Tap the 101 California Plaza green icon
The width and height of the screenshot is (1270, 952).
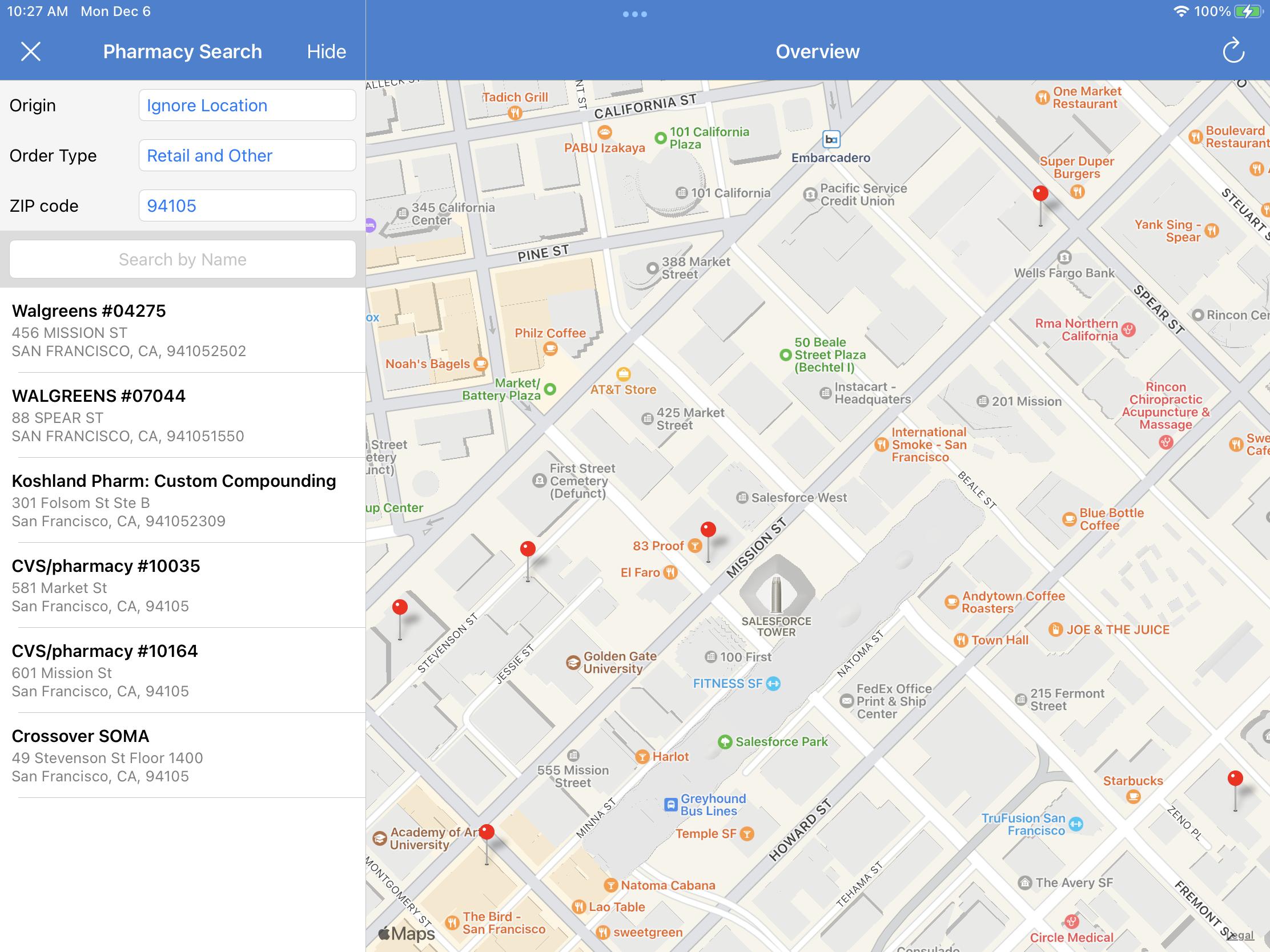(x=661, y=138)
